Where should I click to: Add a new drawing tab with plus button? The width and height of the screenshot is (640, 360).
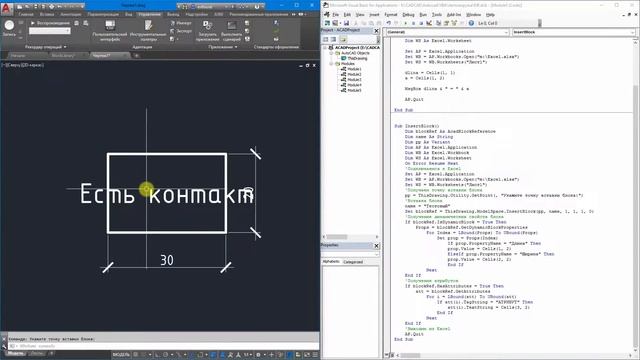pyautogui.click(x=137, y=56)
